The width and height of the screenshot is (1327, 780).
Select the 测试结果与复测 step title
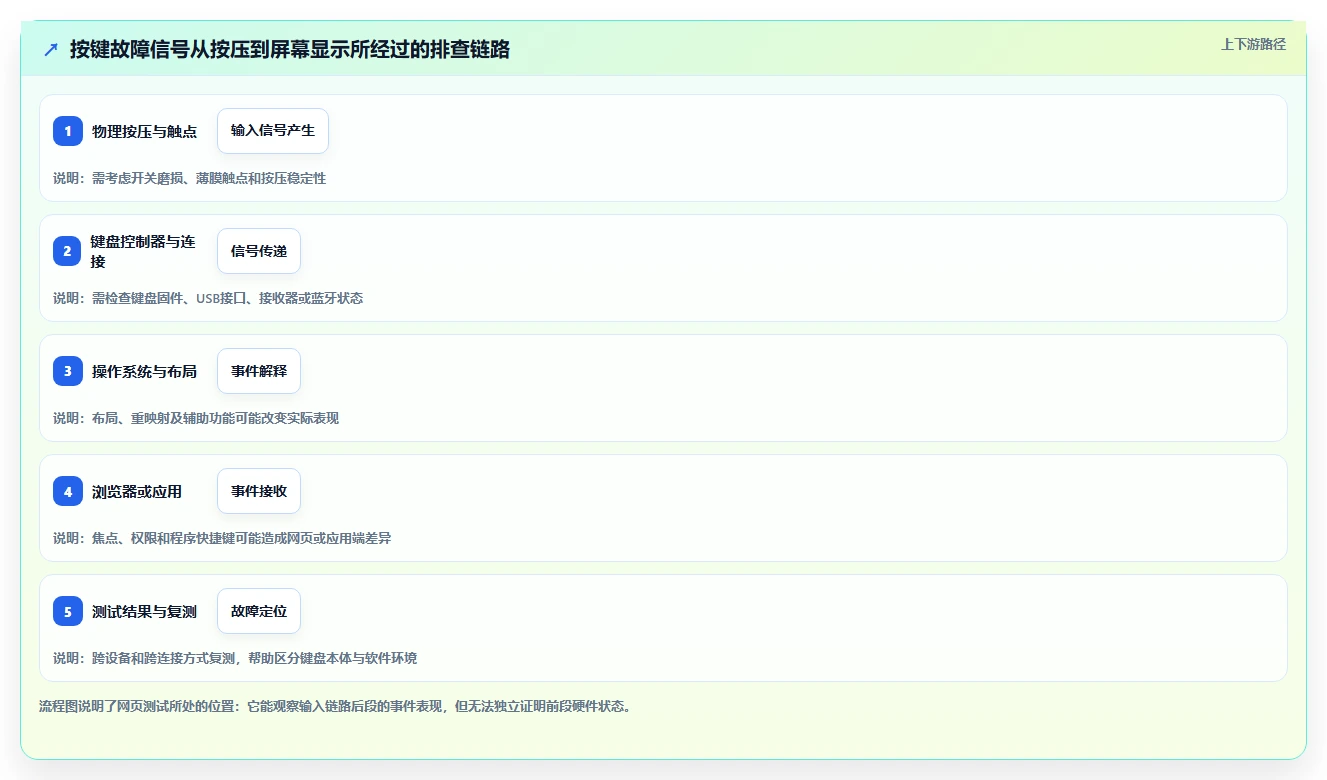point(144,612)
